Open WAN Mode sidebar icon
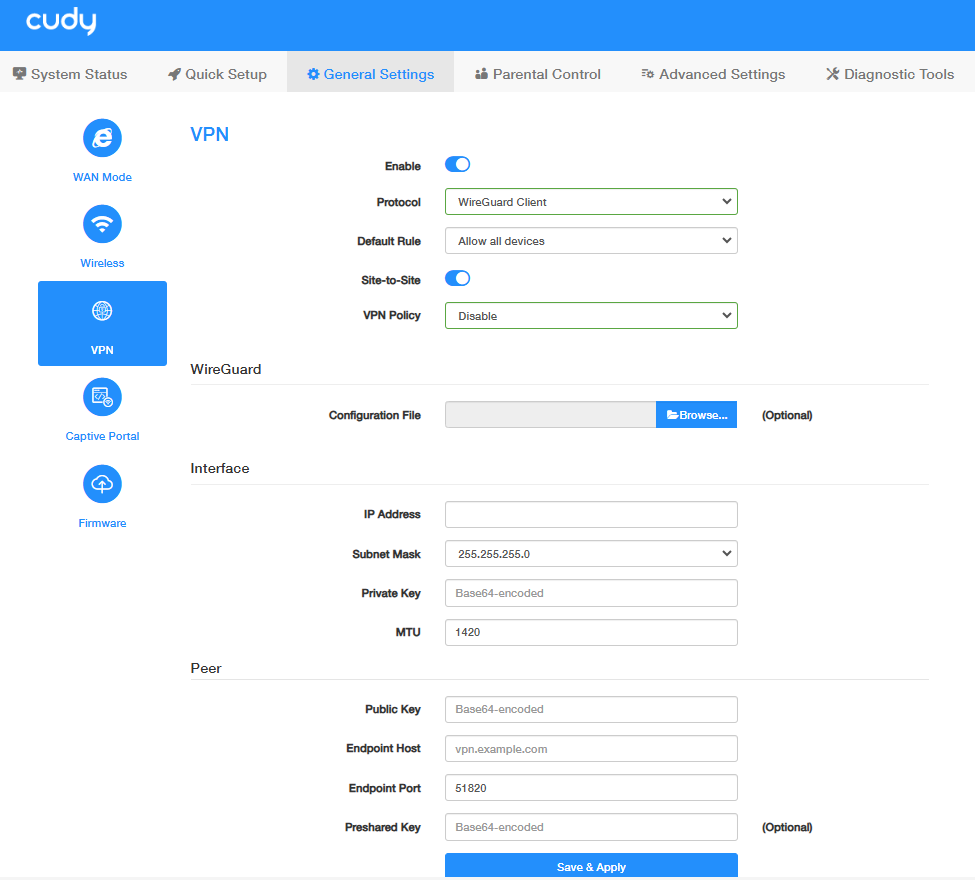Image resolution: width=975 pixels, height=880 pixels. (102, 137)
